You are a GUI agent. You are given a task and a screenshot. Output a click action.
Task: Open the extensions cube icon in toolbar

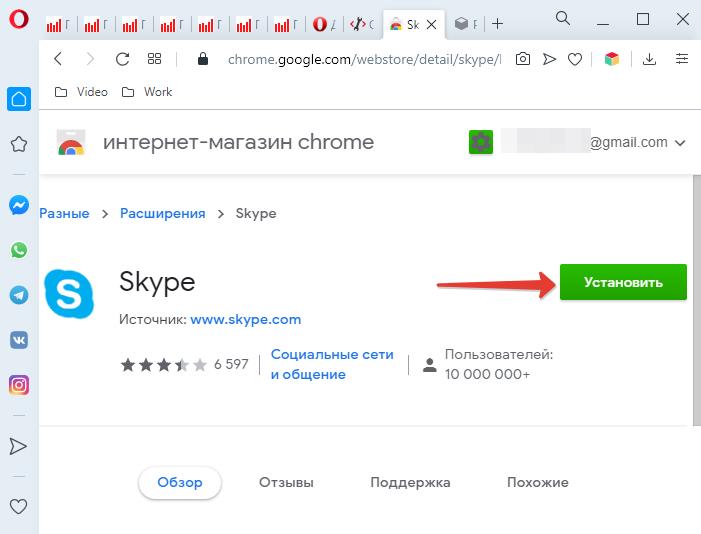[612, 59]
